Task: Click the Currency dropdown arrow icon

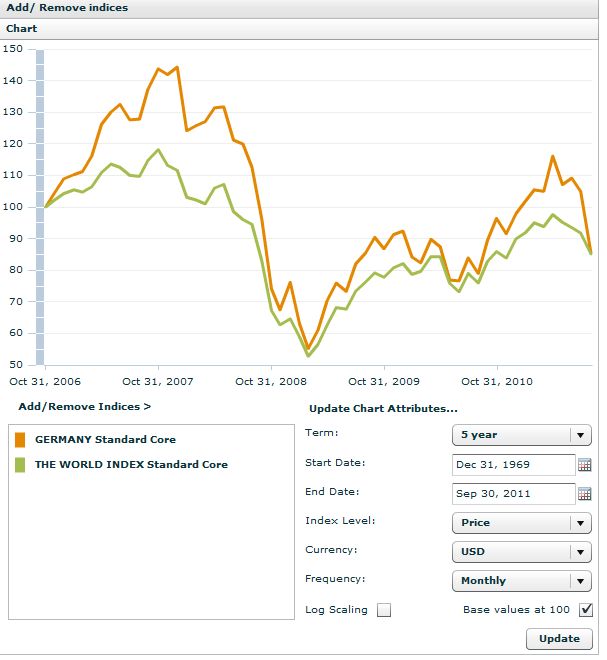Action: [580, 552]
